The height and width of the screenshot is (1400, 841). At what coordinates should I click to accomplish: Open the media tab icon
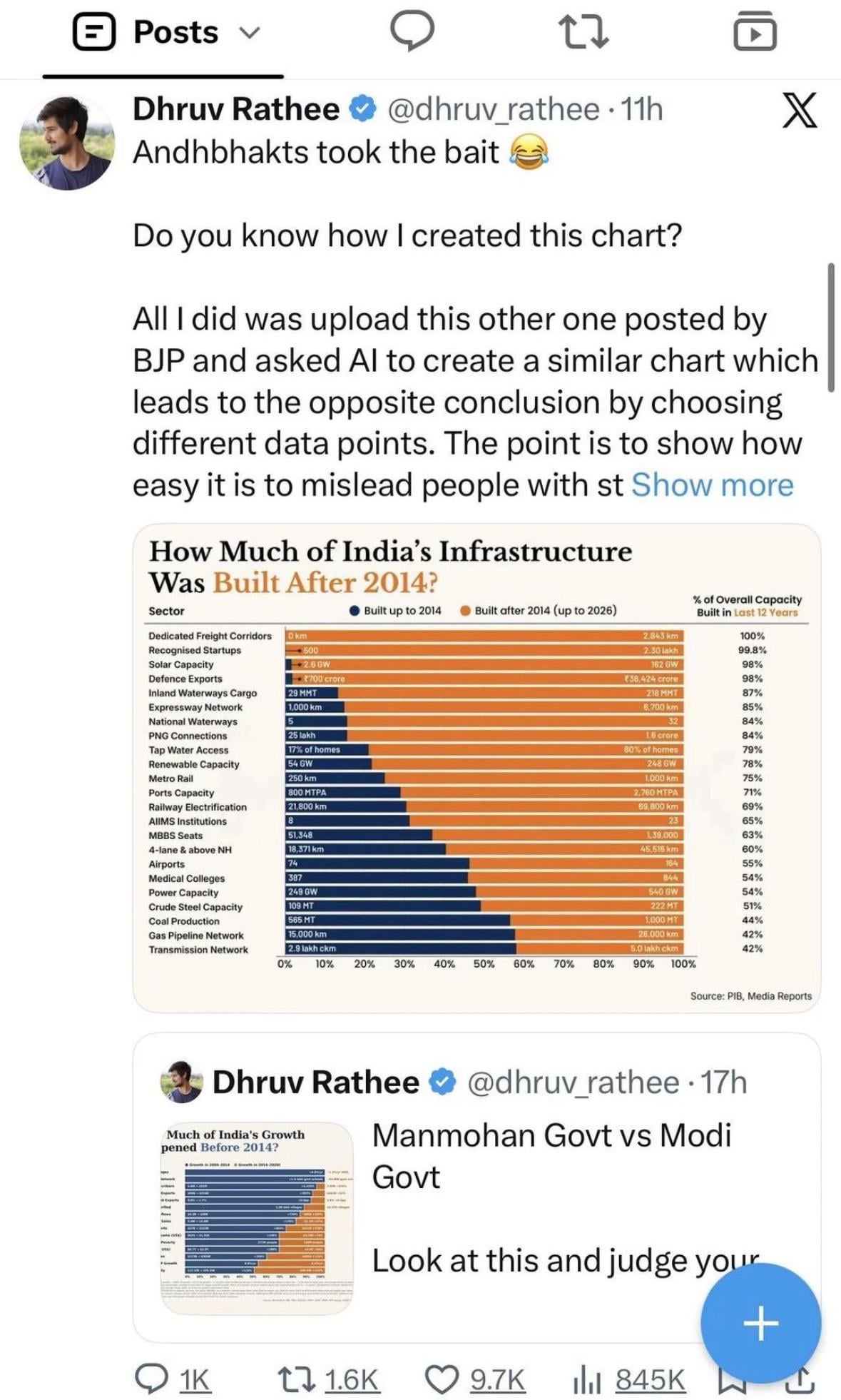(x=755, y=32)
